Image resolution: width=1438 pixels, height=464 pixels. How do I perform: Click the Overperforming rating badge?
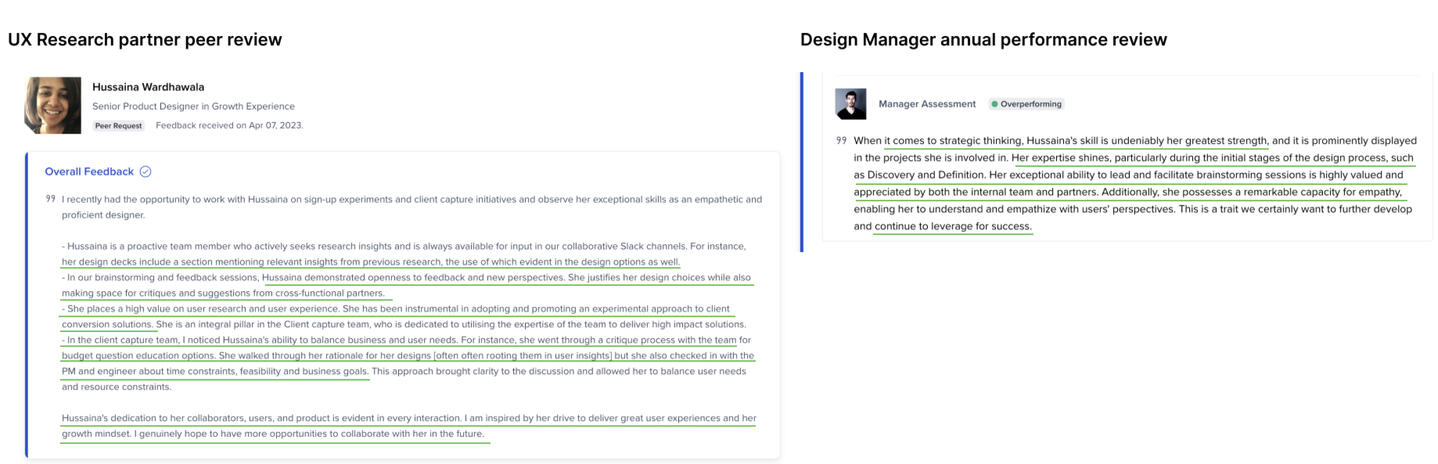point(1026,104)
